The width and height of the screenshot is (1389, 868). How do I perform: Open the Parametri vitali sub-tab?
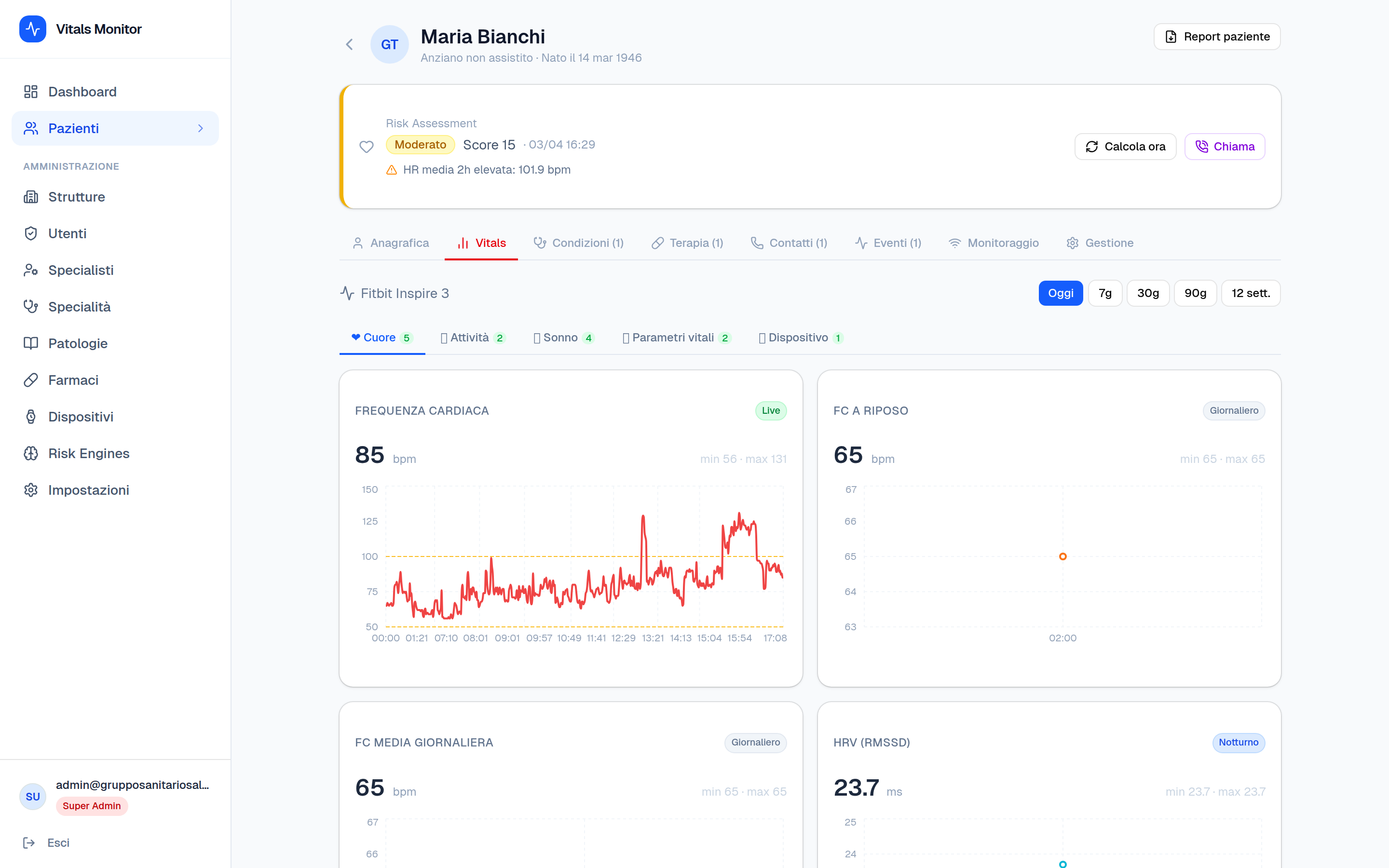[x=677, y=338]
